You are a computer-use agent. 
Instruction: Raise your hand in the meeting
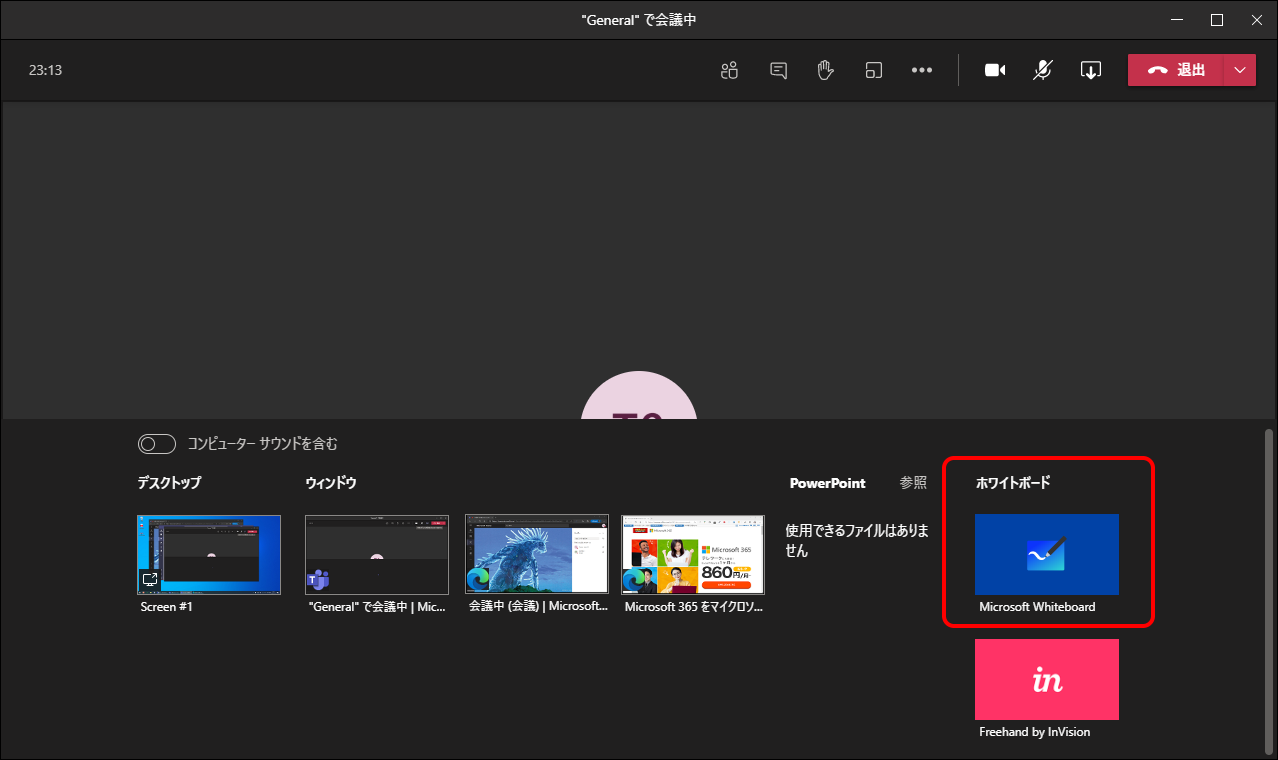coord(825,70)
